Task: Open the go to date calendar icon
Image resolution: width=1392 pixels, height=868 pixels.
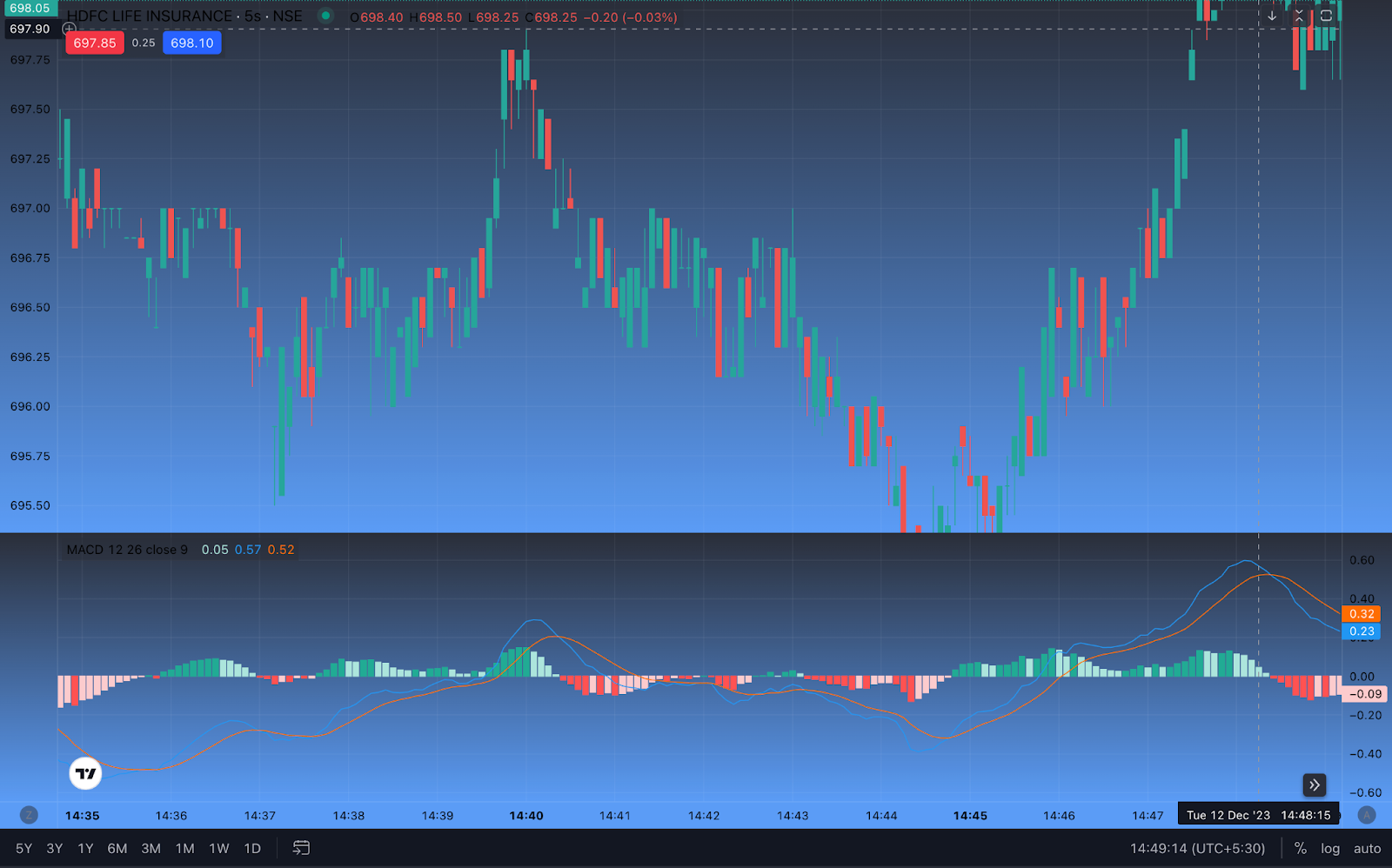Action: coord(301,848)
